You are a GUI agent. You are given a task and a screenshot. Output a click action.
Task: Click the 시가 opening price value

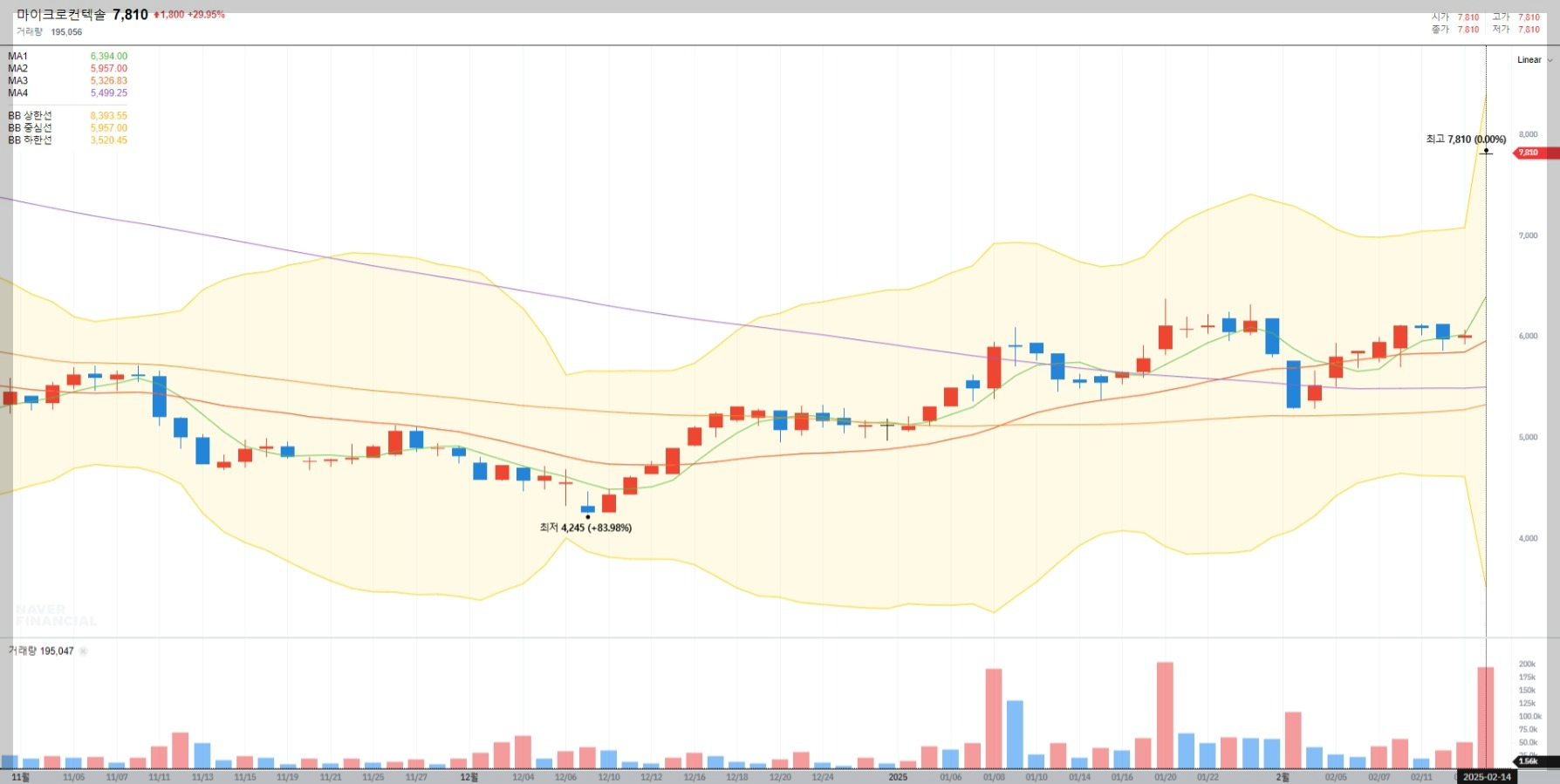click(x=1468, y=17)
